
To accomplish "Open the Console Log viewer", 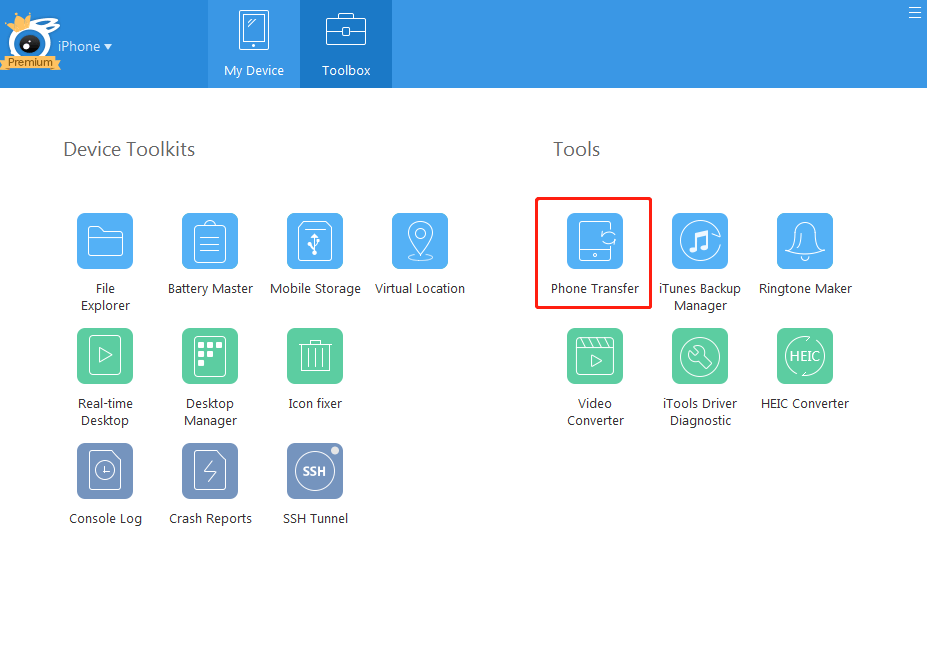I will (105, 471).
